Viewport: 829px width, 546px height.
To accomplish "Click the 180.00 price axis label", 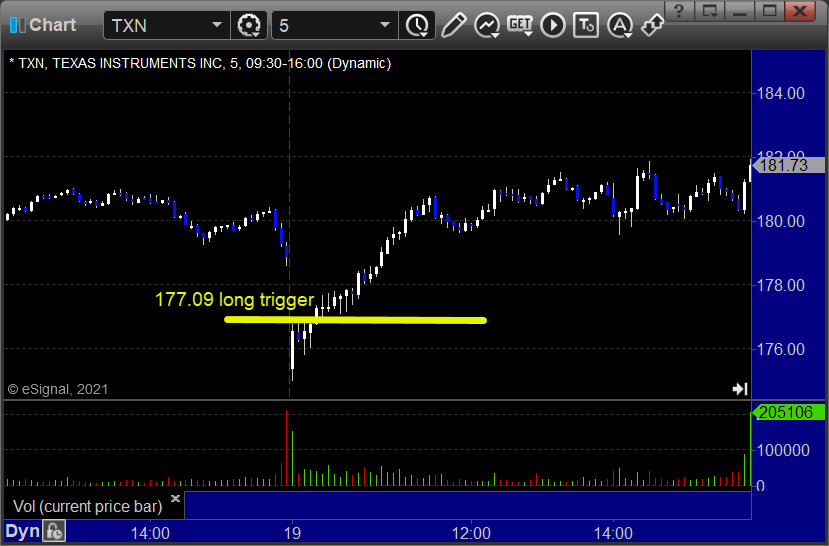I will (780, 221).
